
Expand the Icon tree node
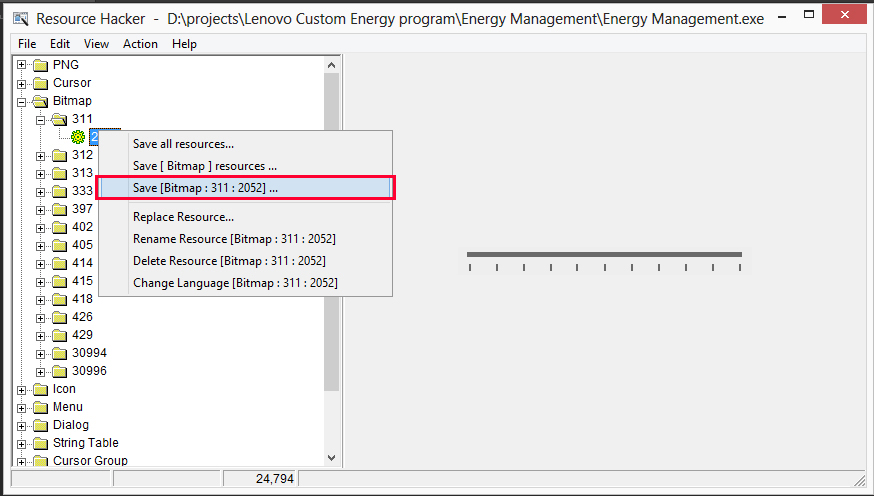pos(21,390)
